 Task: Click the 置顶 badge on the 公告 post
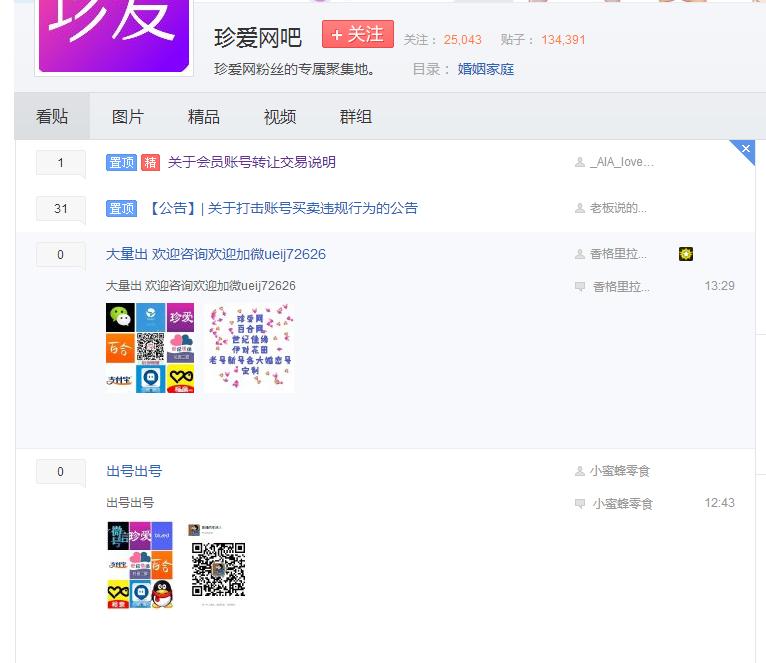coord(121,208)
